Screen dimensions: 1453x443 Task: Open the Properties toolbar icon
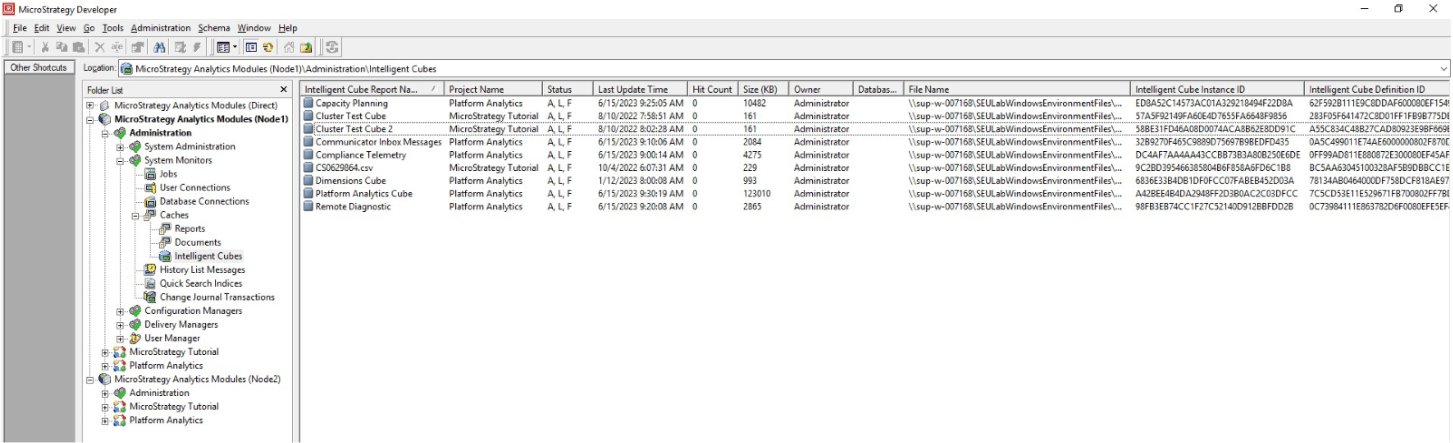coord(137,47)
